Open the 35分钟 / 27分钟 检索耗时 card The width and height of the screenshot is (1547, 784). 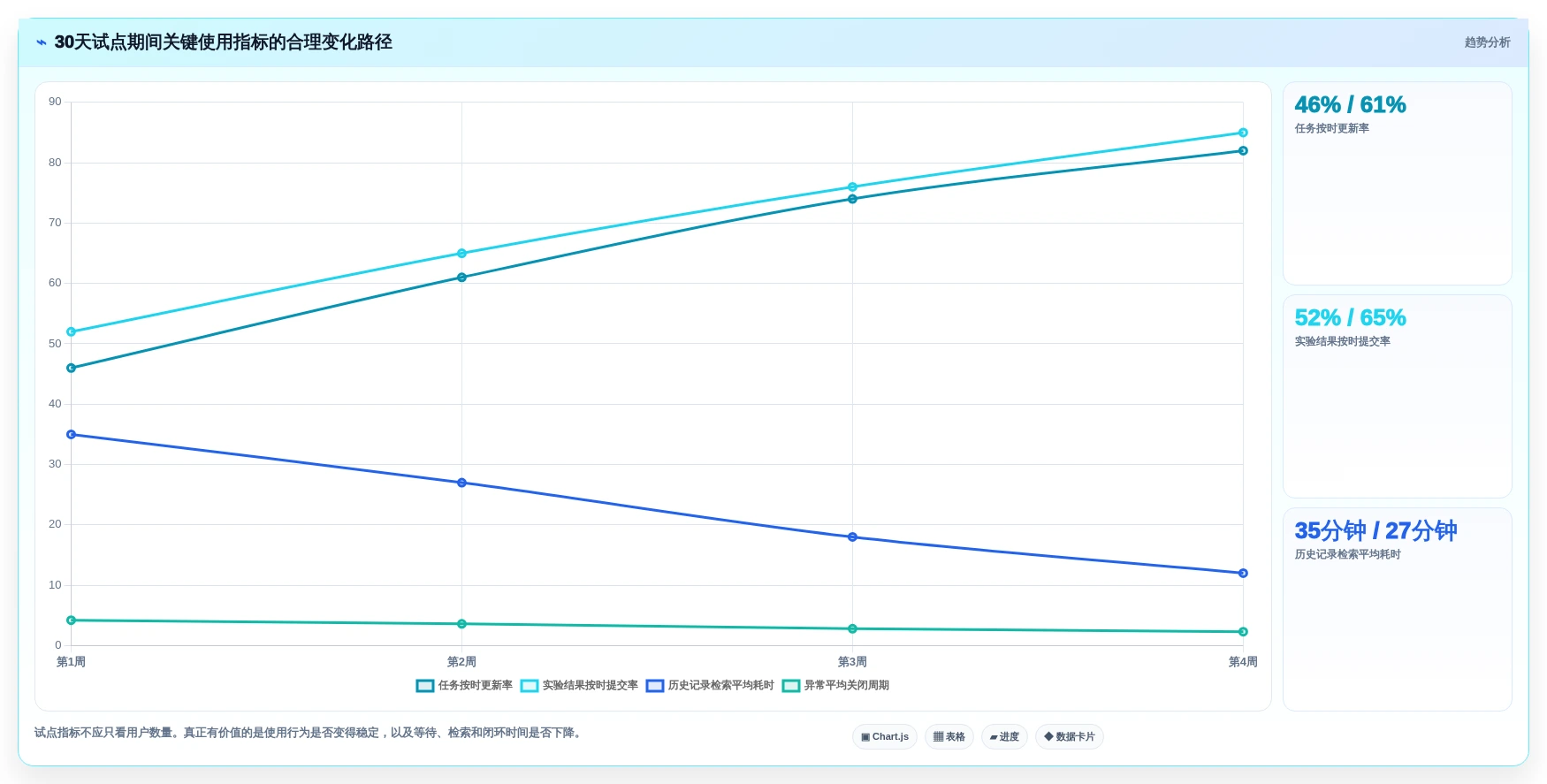click(x=1397, y=610)
